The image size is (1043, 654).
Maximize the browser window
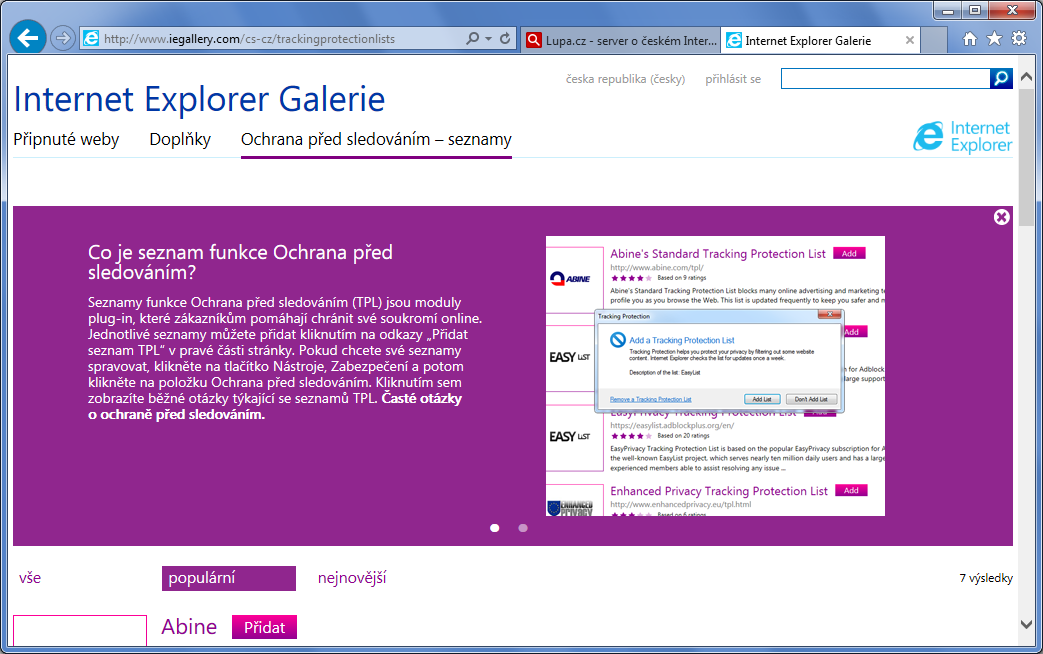pyautogui.click(x=975, y=10)
